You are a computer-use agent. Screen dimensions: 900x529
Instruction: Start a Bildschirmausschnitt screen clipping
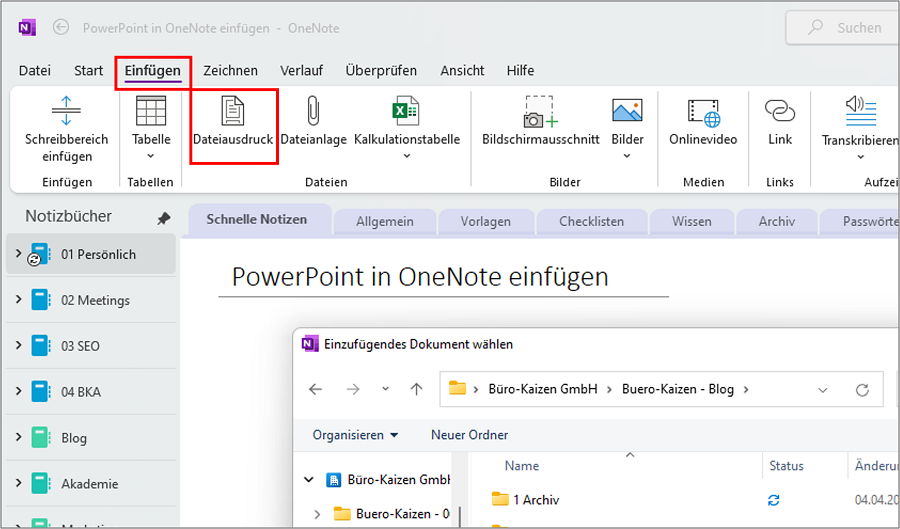[x=540, y=111]
